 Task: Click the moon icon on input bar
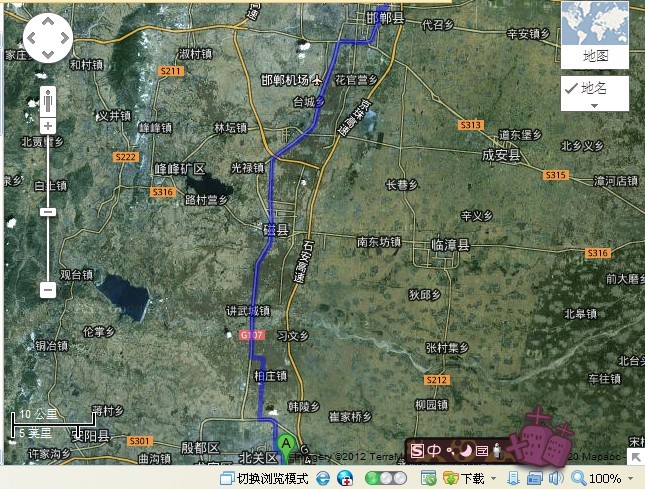coord(466,451)
